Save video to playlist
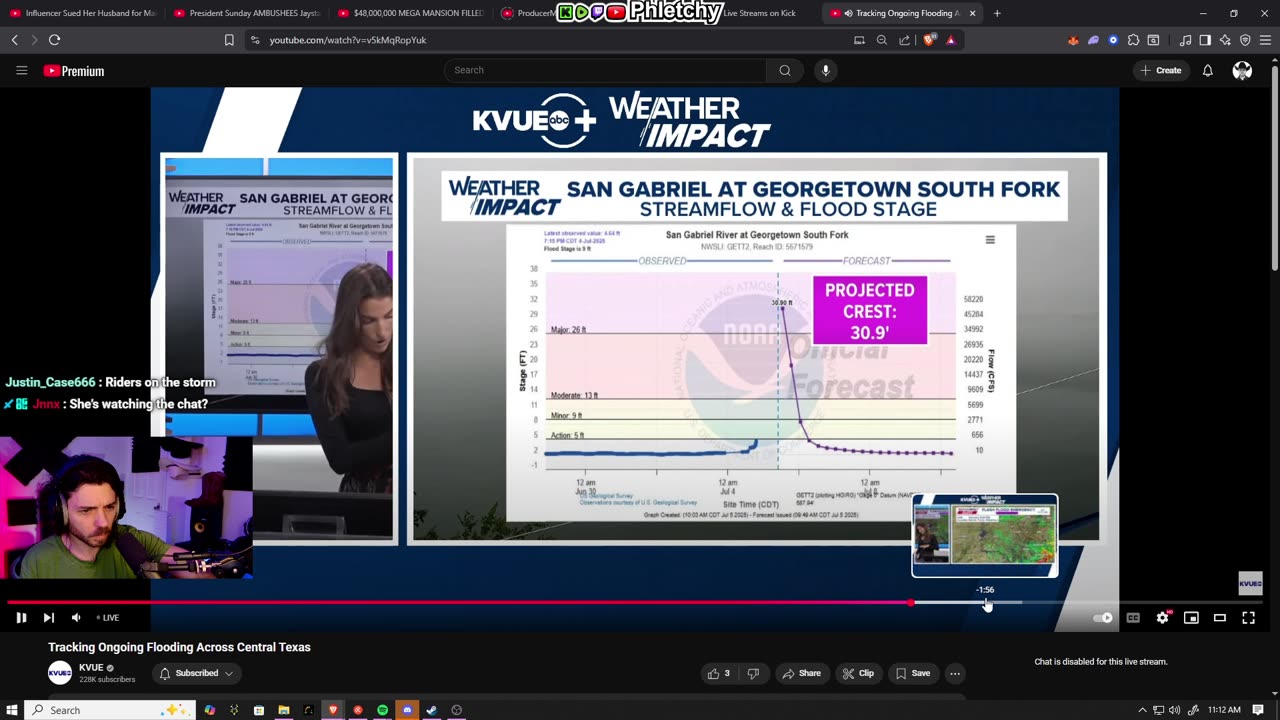The height and width of the screenshot is (720, 1280). point(913,673)
